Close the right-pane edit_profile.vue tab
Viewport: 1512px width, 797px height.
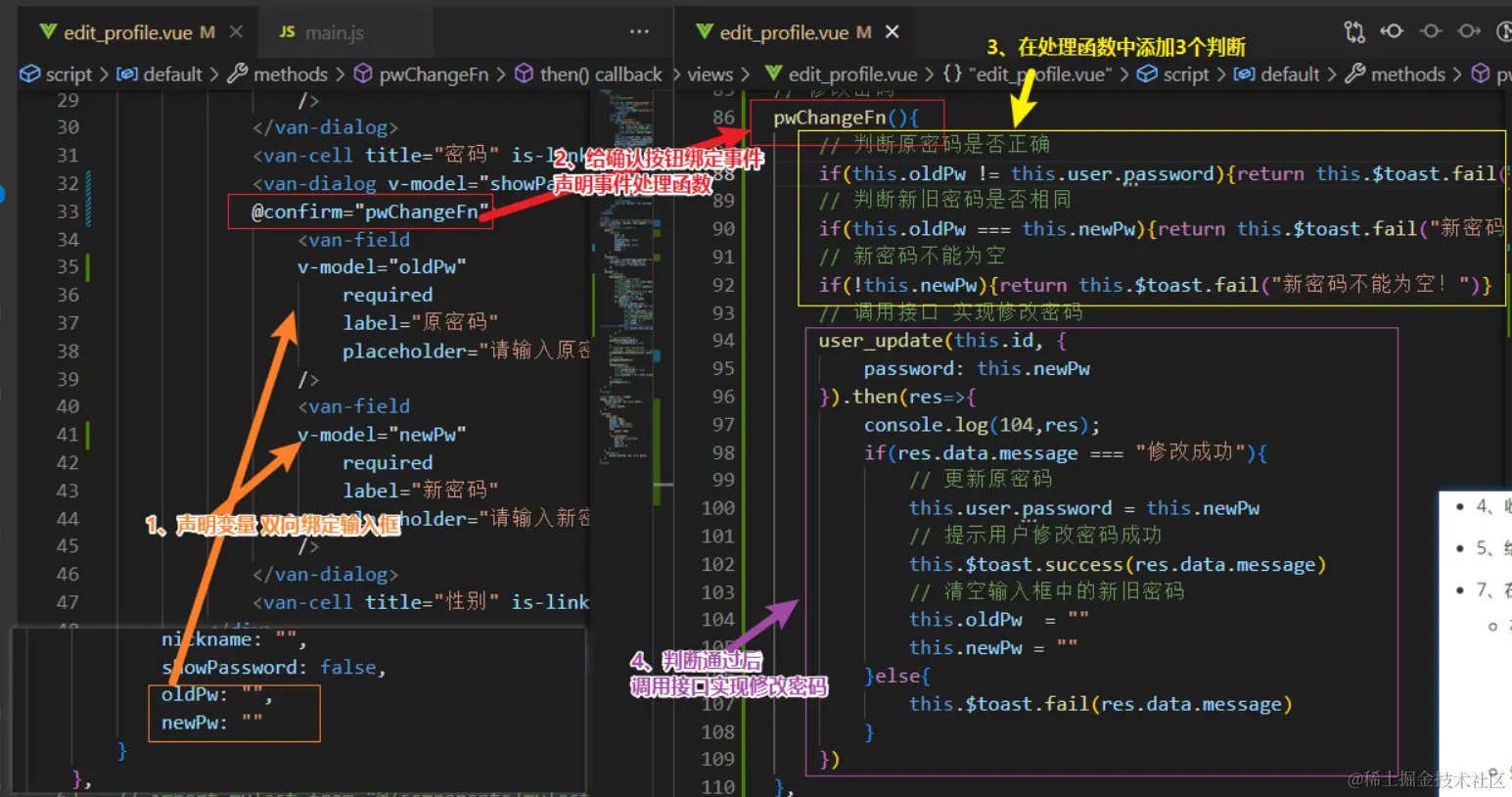(892, 32)
